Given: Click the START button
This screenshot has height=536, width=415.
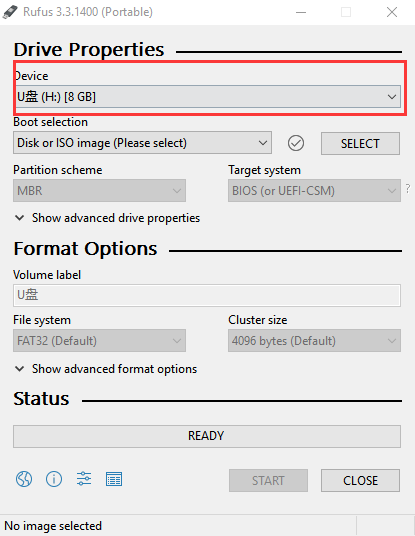Looking at the screenshot, I should pos(268,480).
